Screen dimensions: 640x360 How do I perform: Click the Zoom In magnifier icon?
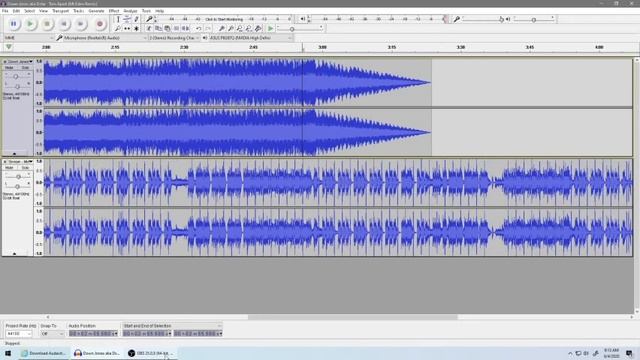click(x=222, y=29)
